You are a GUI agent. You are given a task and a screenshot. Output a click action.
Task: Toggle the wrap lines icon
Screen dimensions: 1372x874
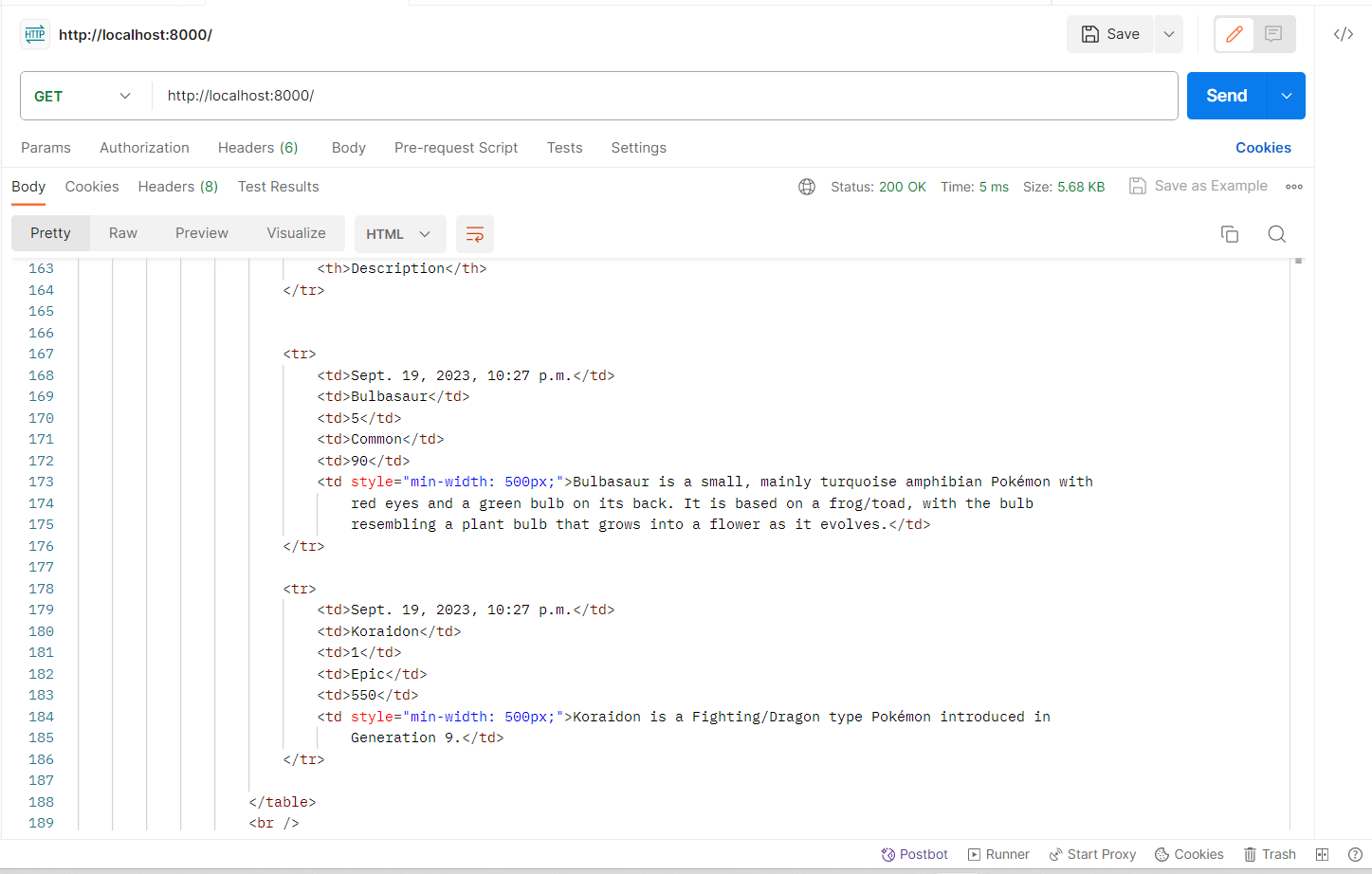pyautogui.click(x=475, y=234)
